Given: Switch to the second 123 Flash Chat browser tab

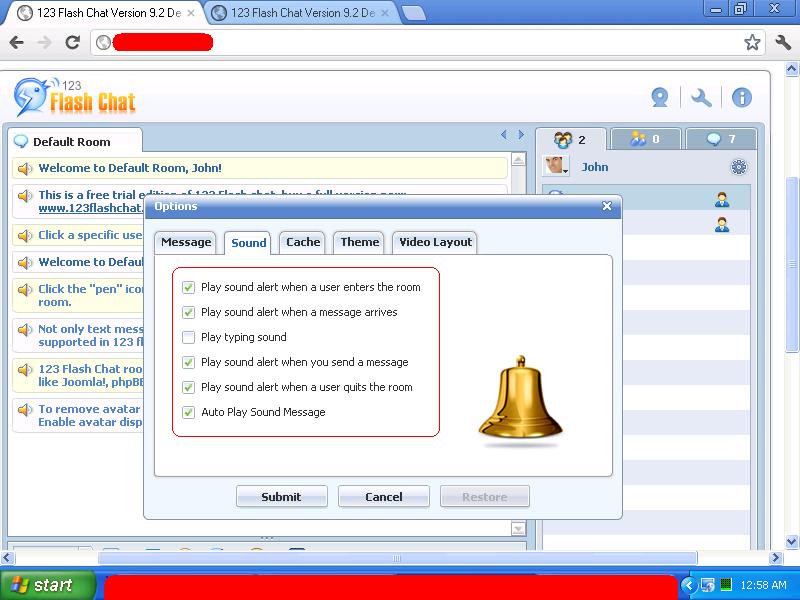Looking at the screenshot, I should pos(303,13).
